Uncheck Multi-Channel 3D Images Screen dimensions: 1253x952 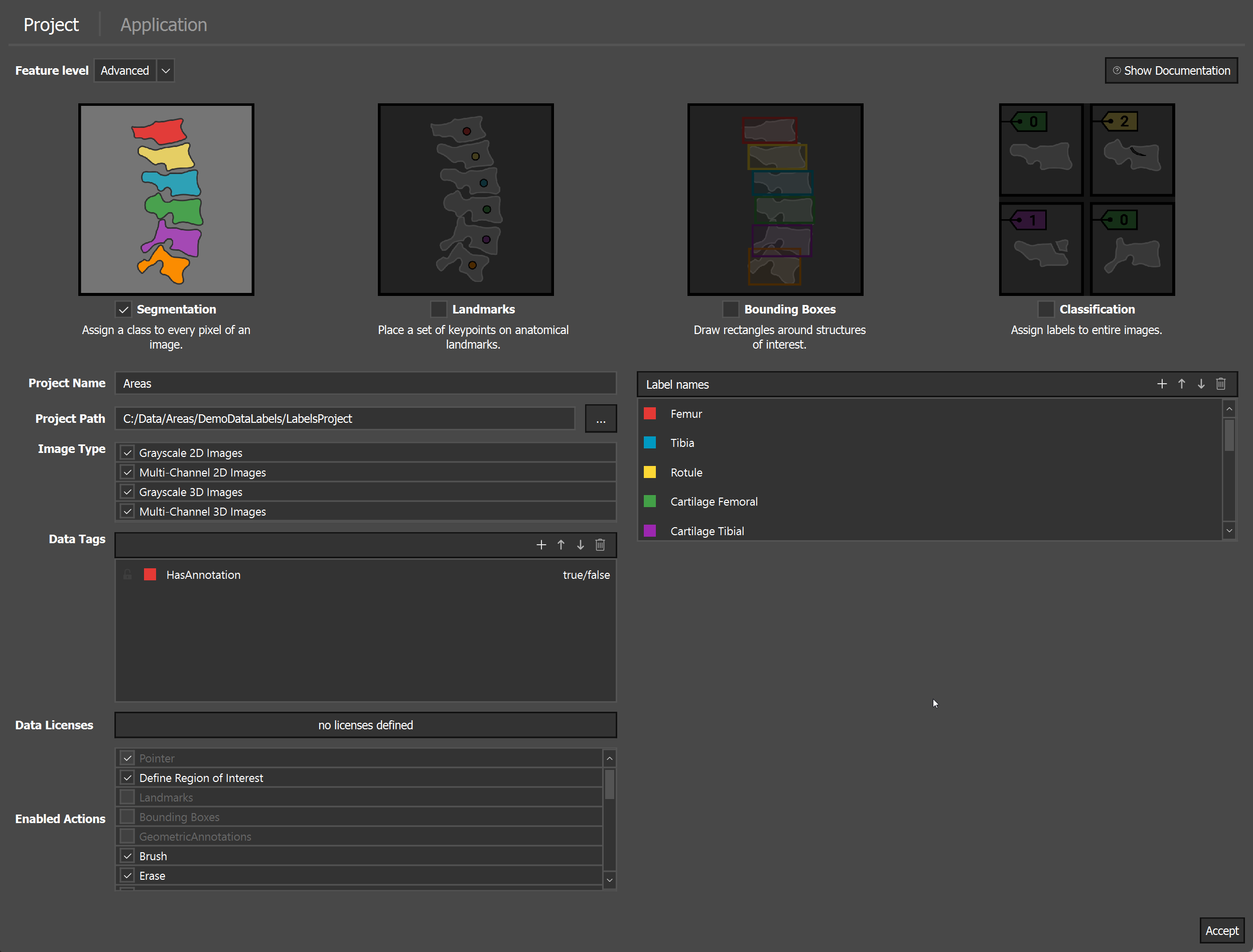(x=127, y=512)
